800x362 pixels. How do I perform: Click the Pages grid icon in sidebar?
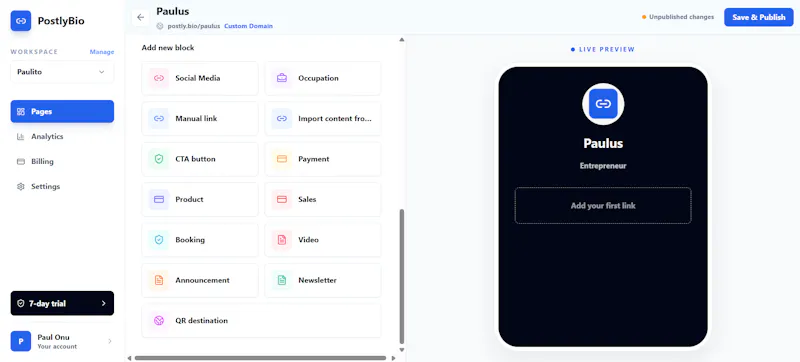(21, 112)
